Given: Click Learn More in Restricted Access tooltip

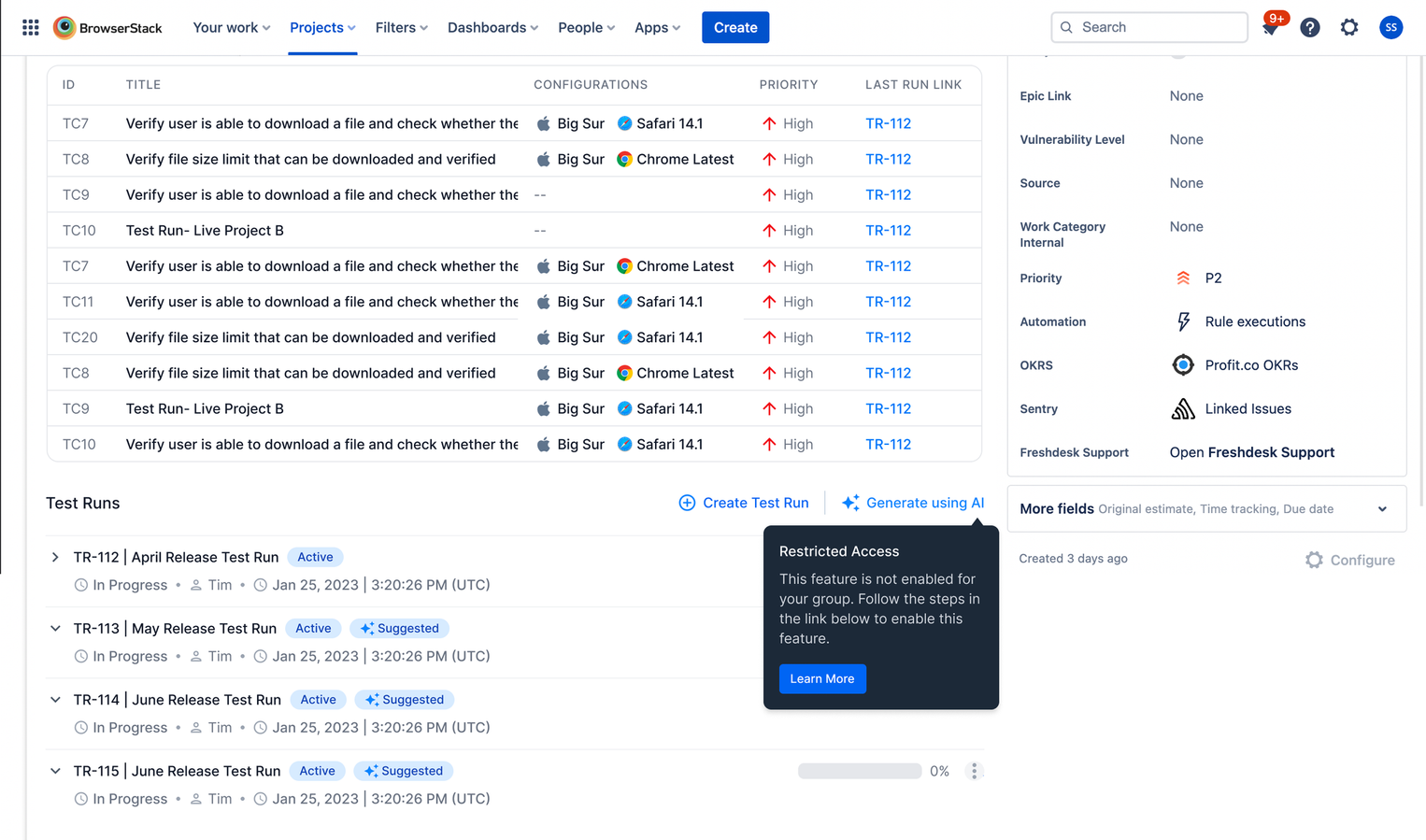Looking at the screenshot, I should pos(822,678).
